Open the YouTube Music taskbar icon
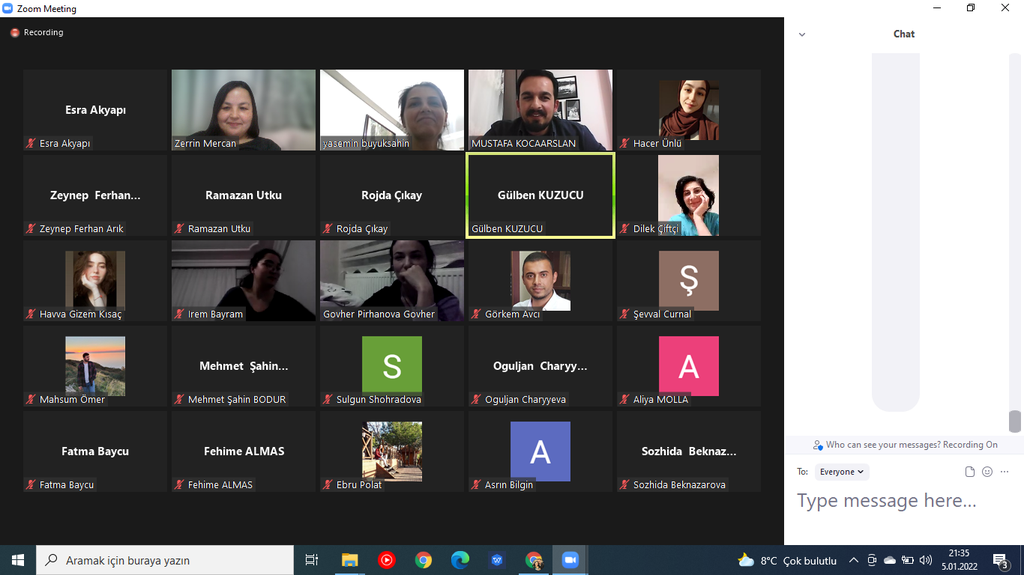Image resolution: width=1024 pixels, height=575 pixels. 386,560
